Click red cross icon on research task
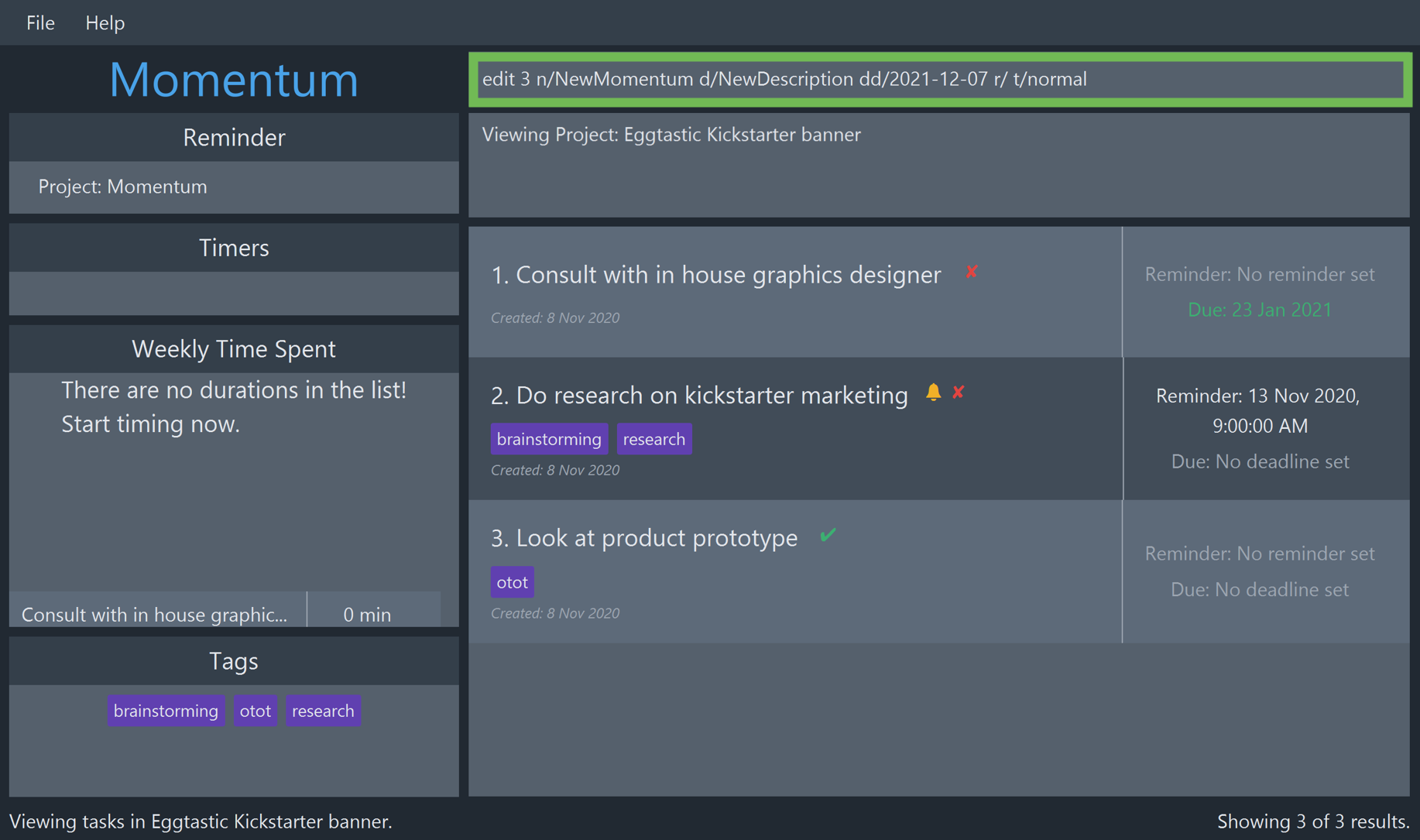The height and width of the screenshot is (840, 1420). (959, 393)
